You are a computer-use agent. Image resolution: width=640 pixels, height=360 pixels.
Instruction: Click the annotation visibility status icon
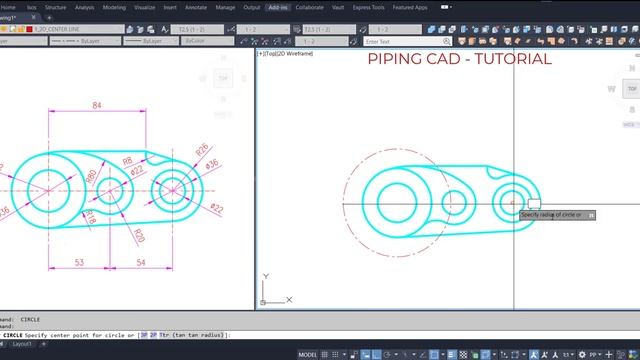(533, 355)
